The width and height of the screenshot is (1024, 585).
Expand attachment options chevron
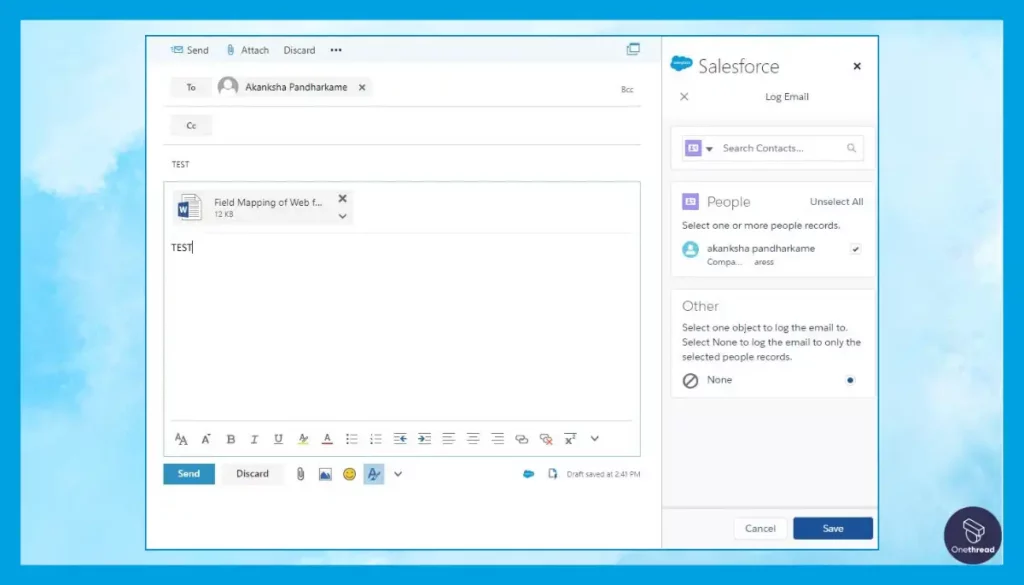tap(342, 216)
